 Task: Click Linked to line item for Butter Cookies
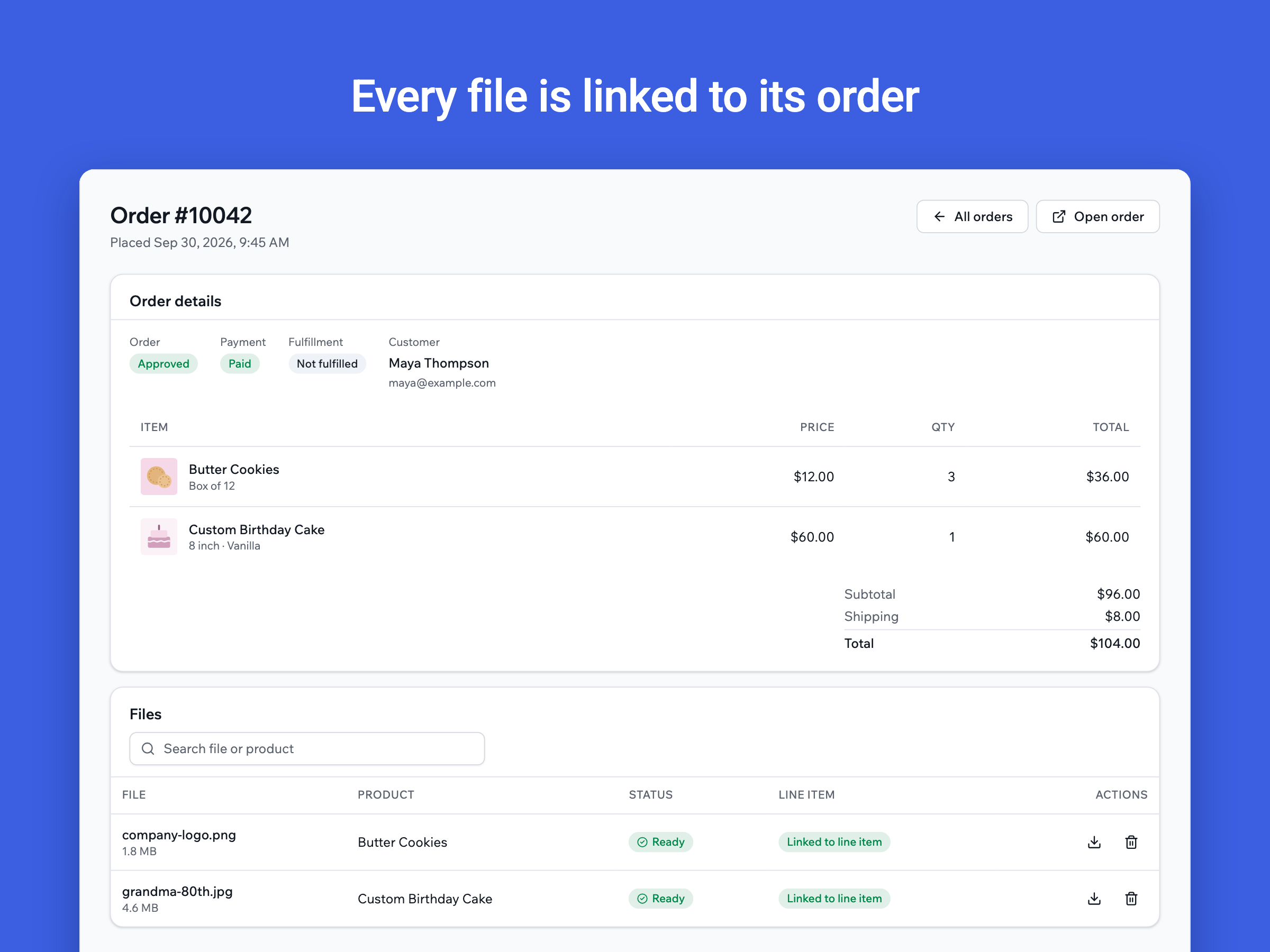(834, 842)
